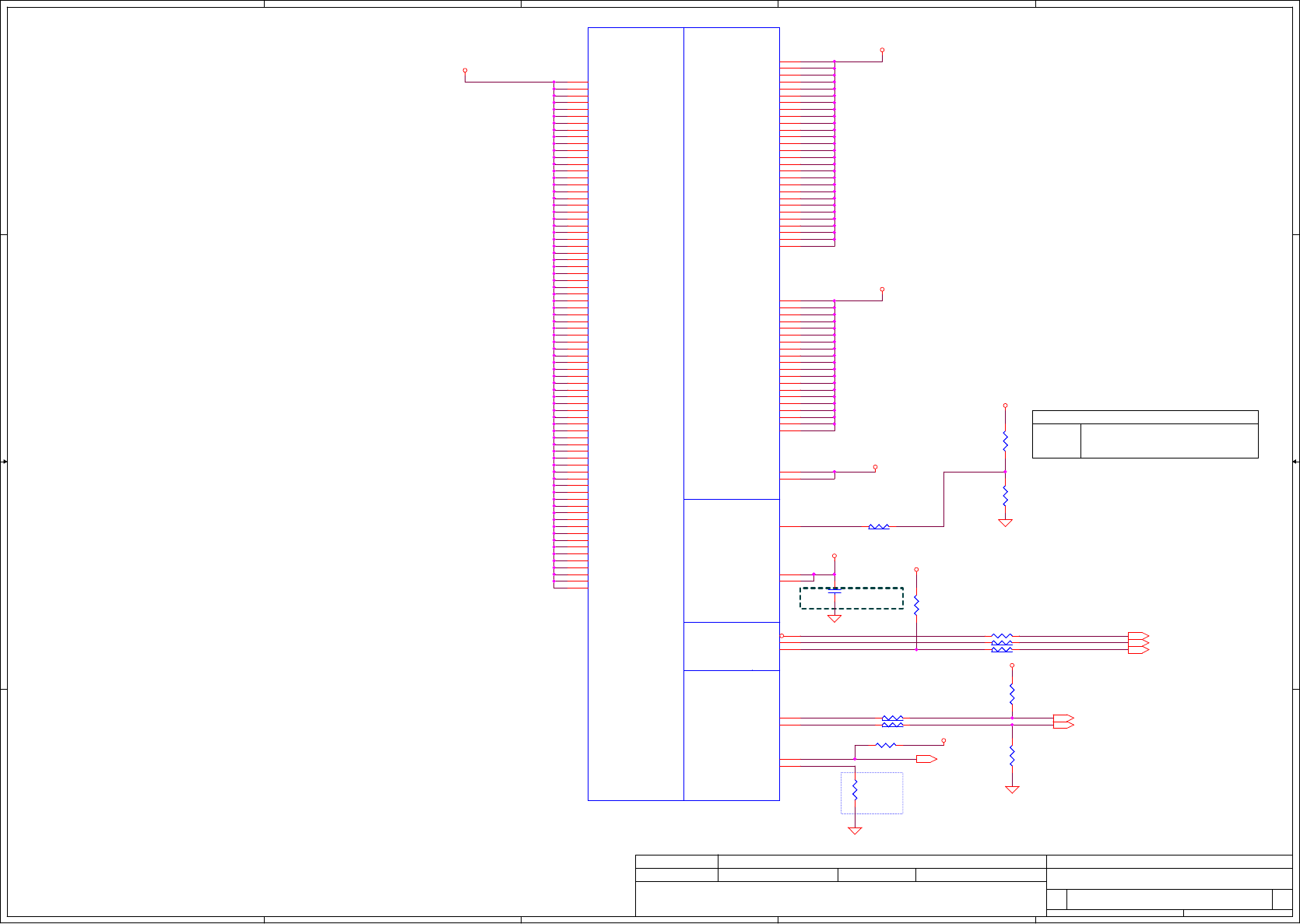Select the series resistor feeding the voltage divider
1300x924 pixels.
coord(879,527)
